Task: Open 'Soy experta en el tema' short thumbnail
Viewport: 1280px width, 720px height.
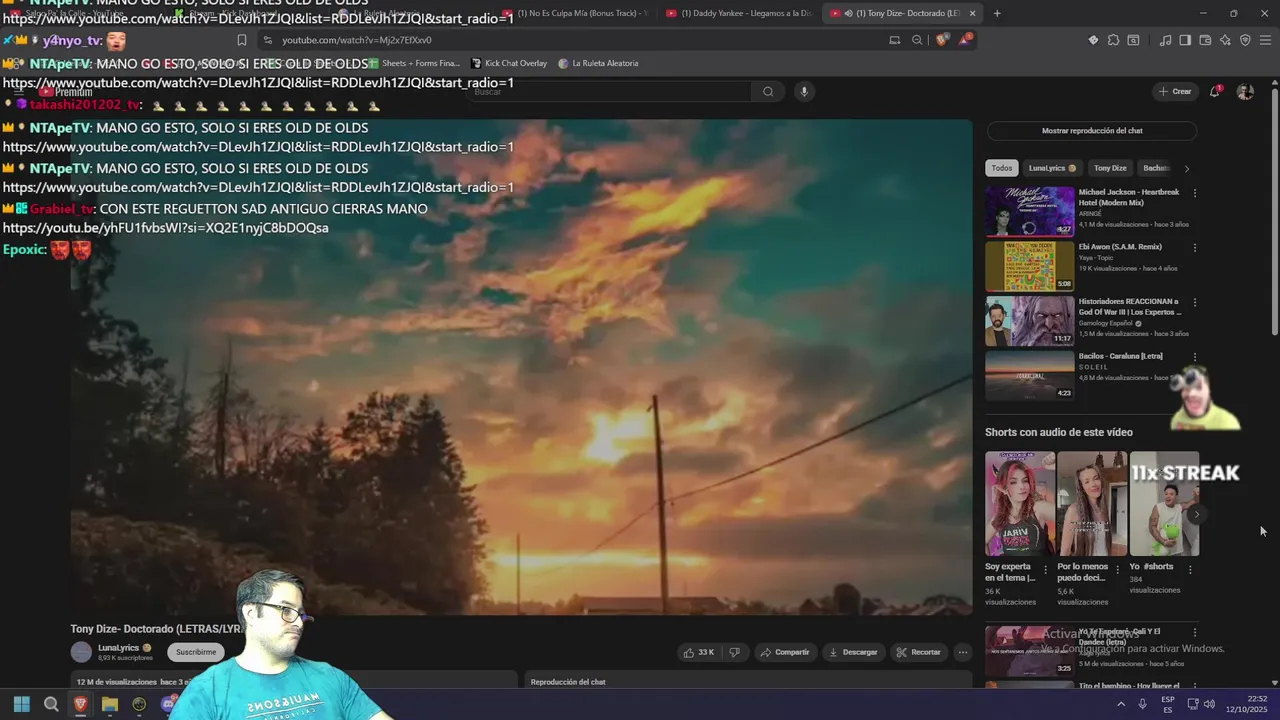Action: tap(1020, 504)
